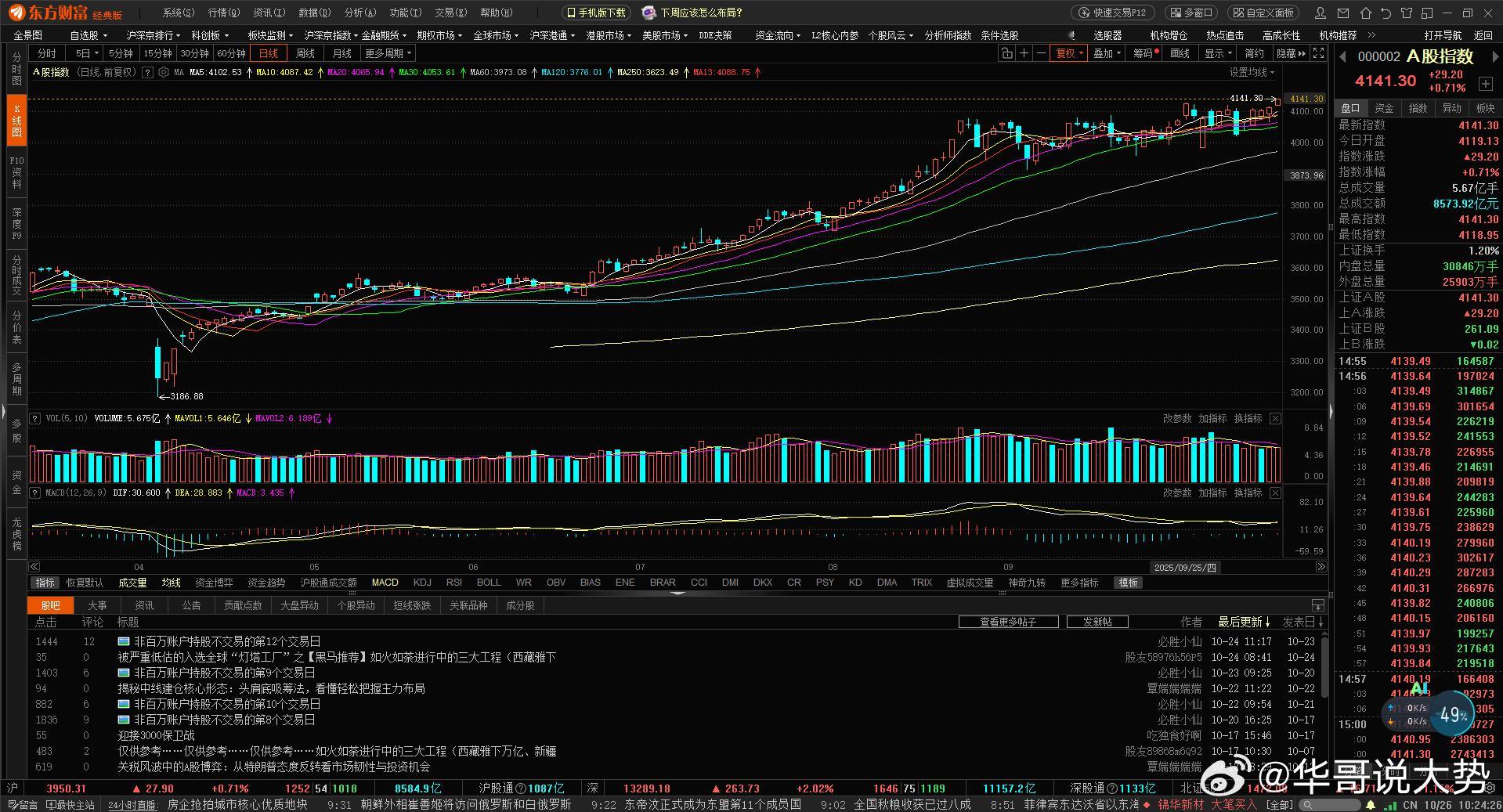Screen dimensions: 1503x812
Task: Open the 深度F9 sidebar item
Action: pyautogui.click(x=16, y=224)
